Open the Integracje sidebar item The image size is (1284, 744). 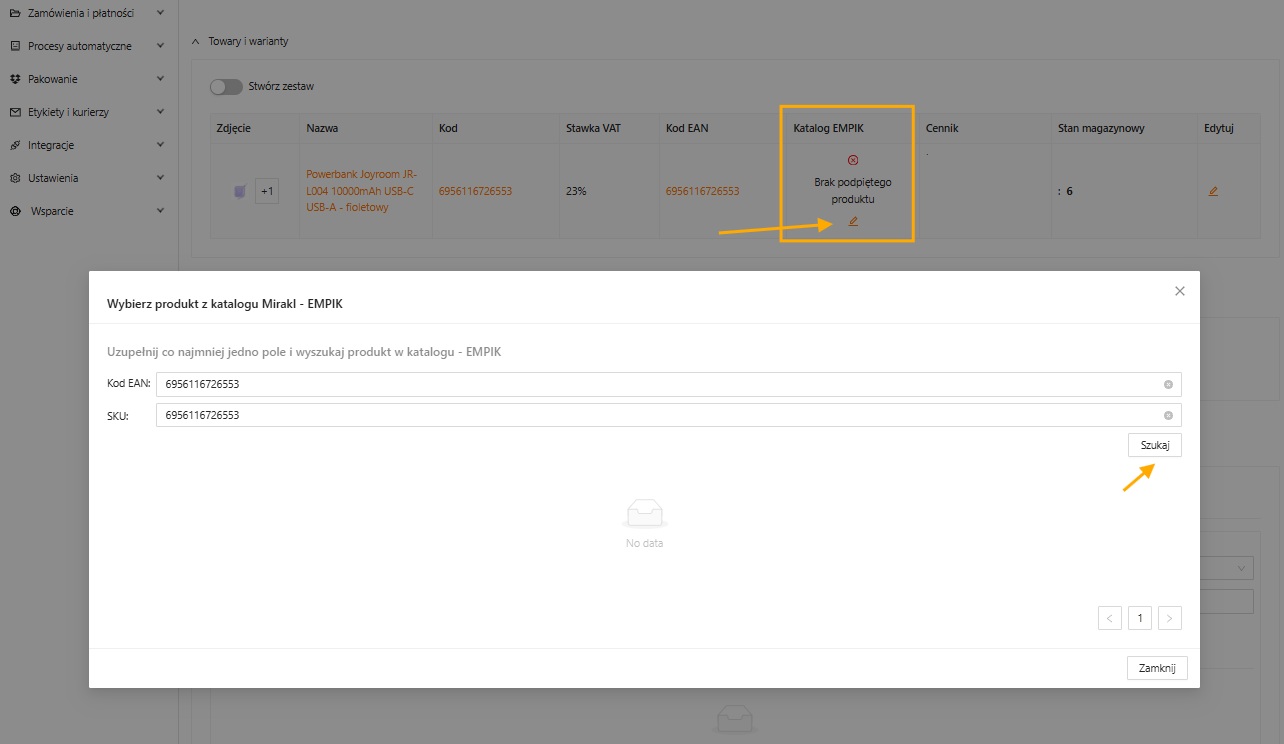point(50,145)
